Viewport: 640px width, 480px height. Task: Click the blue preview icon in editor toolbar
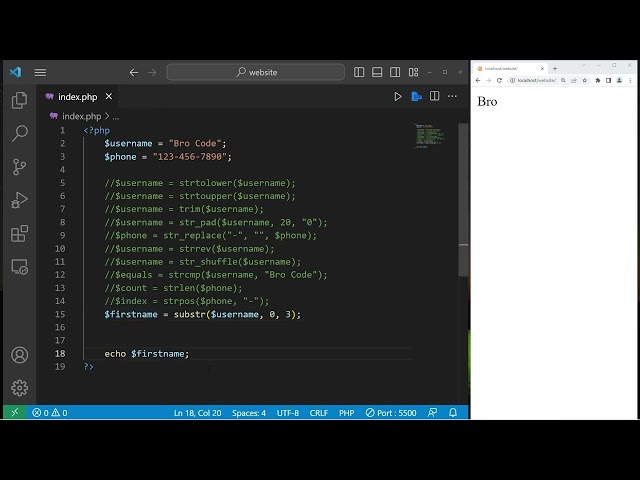pos(416,96)
